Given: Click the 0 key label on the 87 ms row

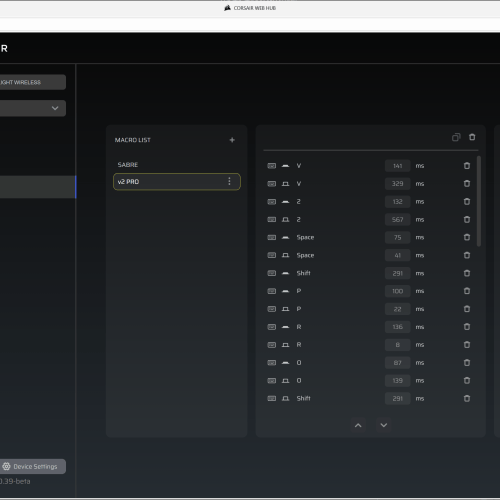Looking at the screenshot, I should point(299,363).
